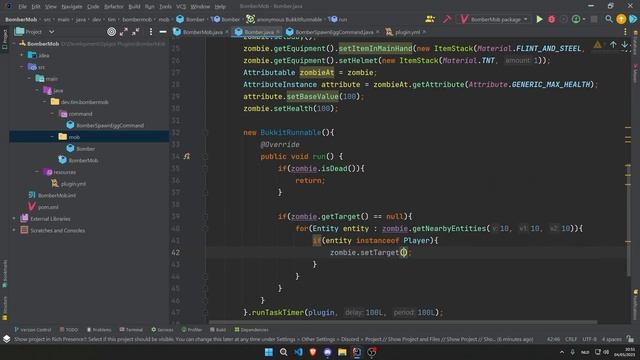Open the Refactor menu

coord(113,7)
